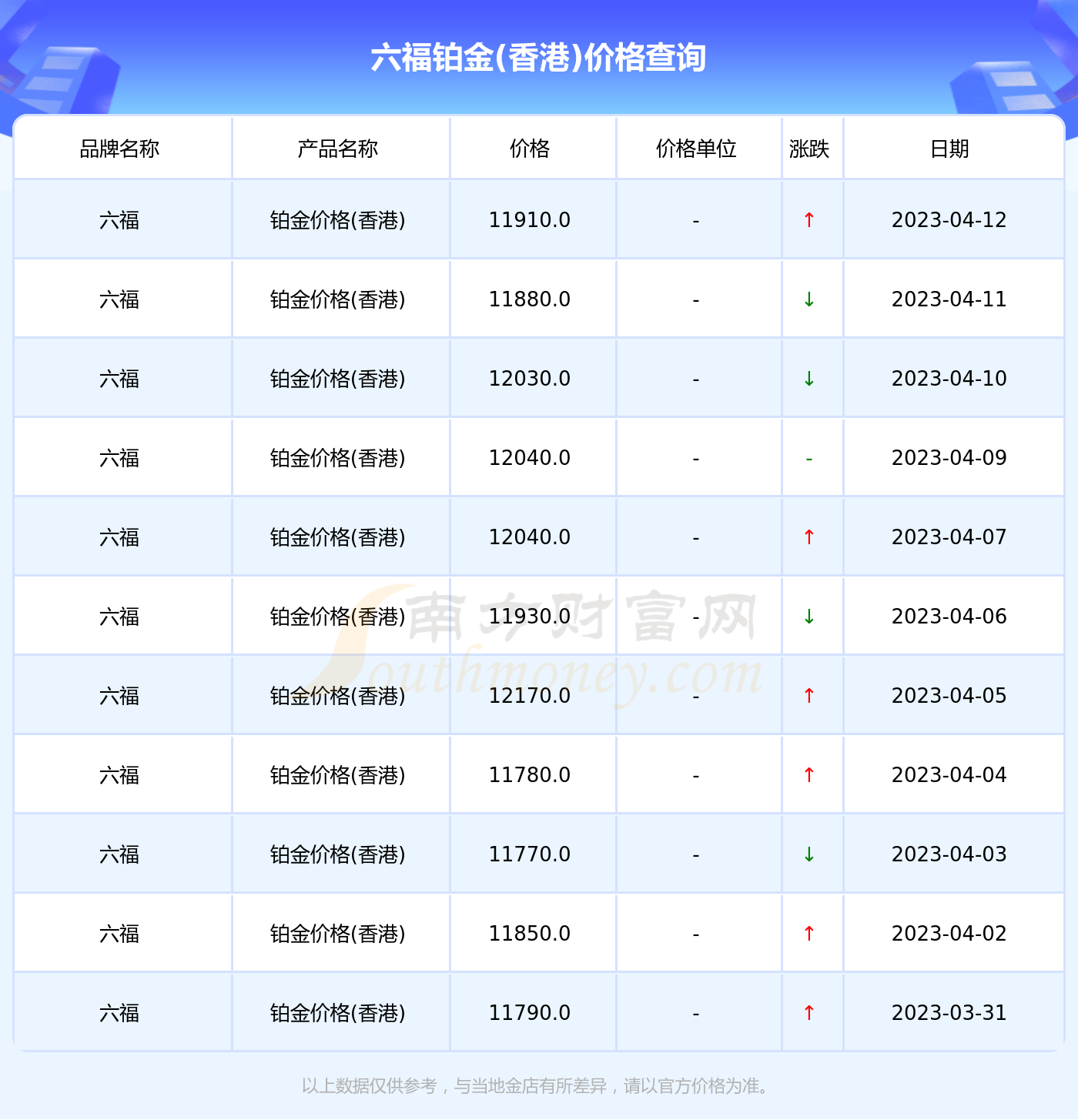The width and height of the screenshot is (1078, 1120).
Task: Click the green down arrow for 2023-04-06
Action: pos(809,617)
